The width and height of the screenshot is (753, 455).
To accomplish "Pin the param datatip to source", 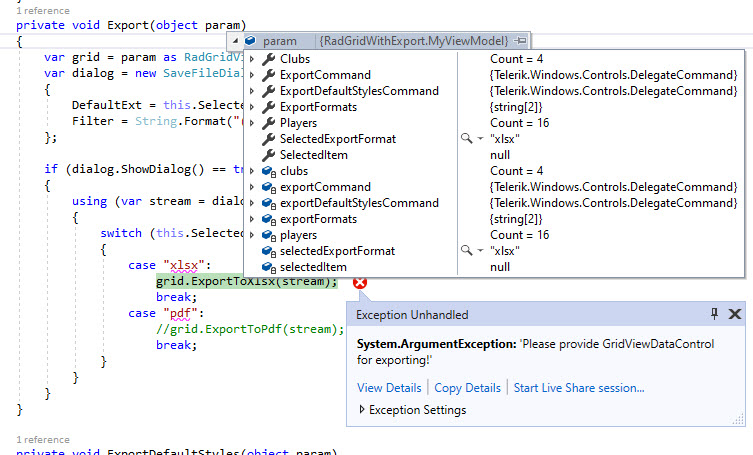I will 520,41.
